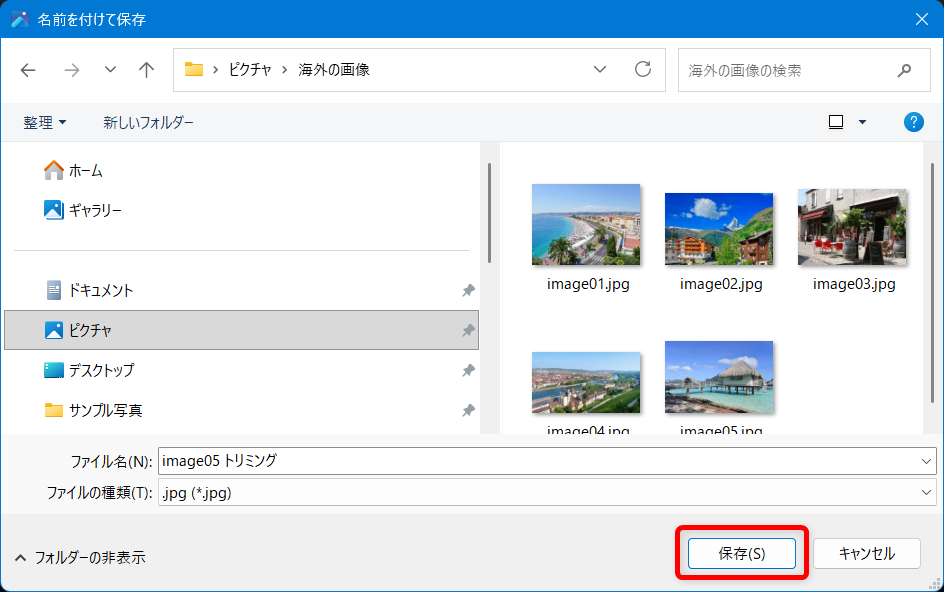Close the 名前を付けて保存 dialog
Screen dimensions: 944x592
click(922, 19)
